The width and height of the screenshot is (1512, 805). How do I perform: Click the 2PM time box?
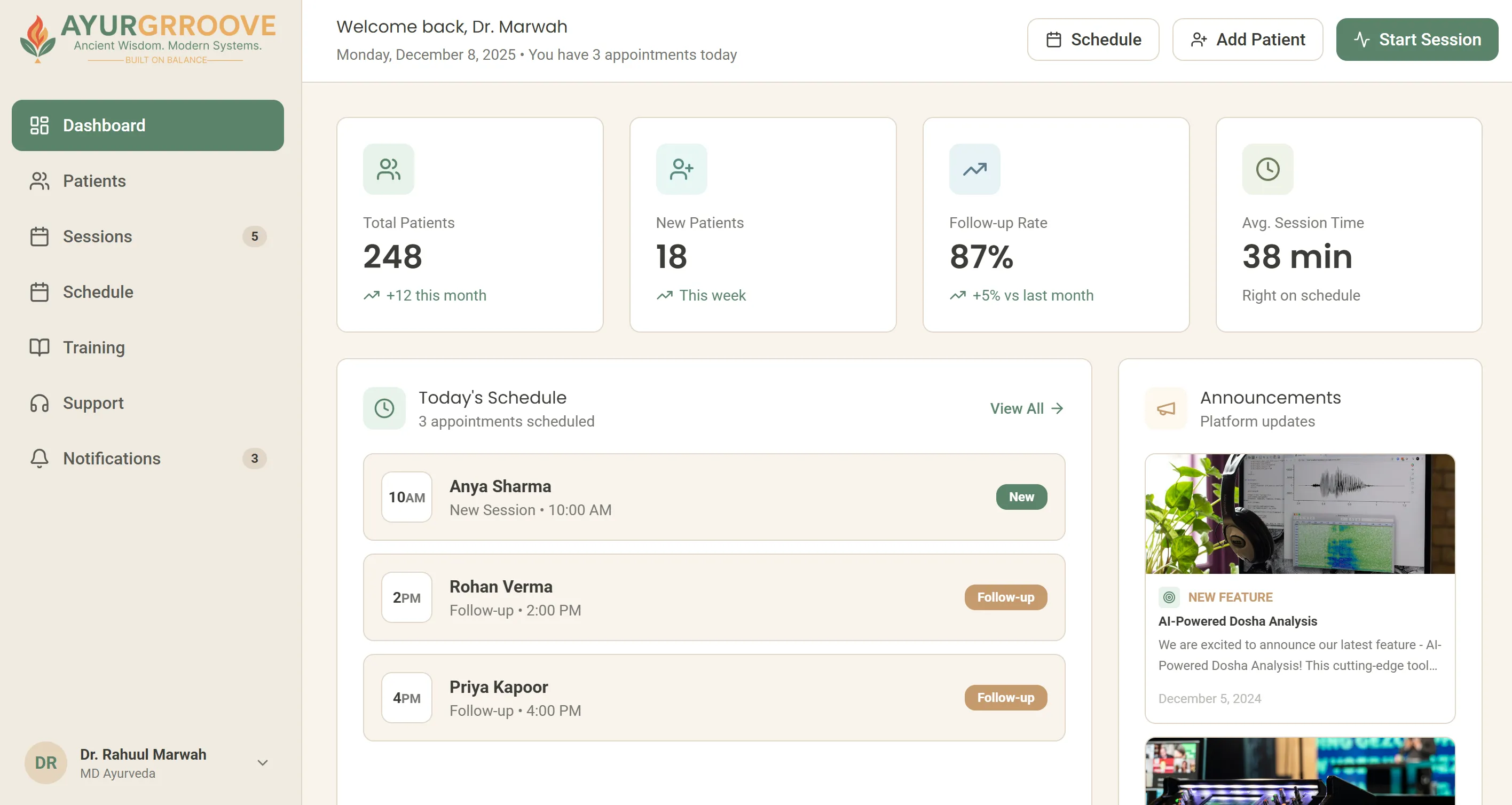[407, 597]
